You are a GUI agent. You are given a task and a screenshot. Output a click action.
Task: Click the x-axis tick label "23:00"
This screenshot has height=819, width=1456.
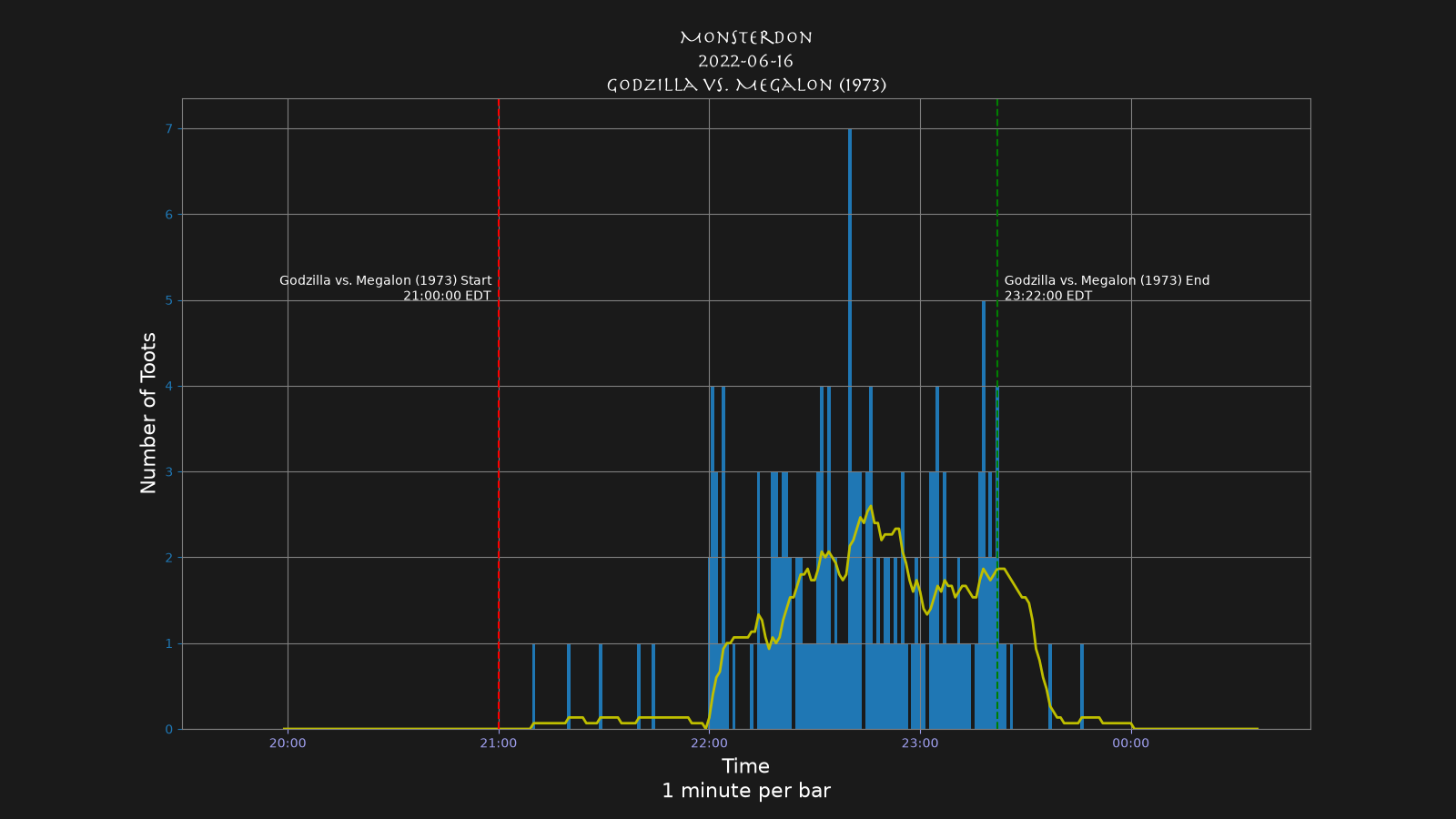pos(920,743)
